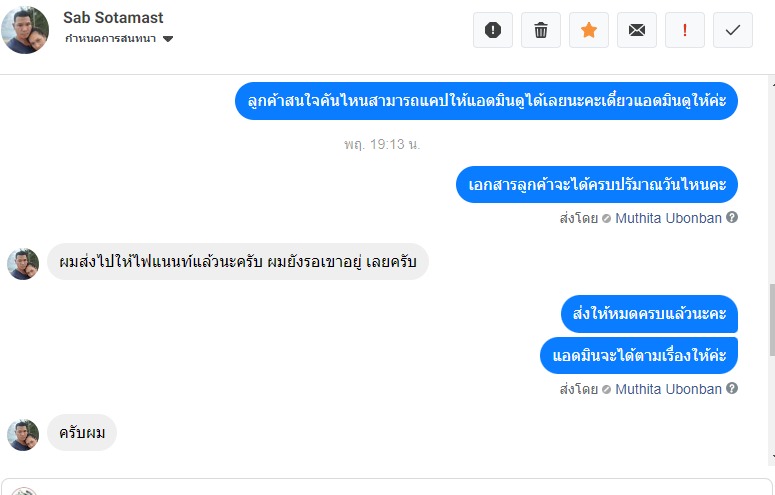
Task: Click sent-status check icon beside upper sender name
Action: [606, 218]
